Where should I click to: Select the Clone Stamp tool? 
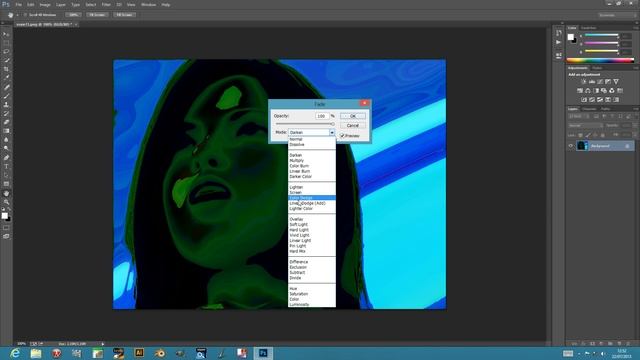point(6,104)
